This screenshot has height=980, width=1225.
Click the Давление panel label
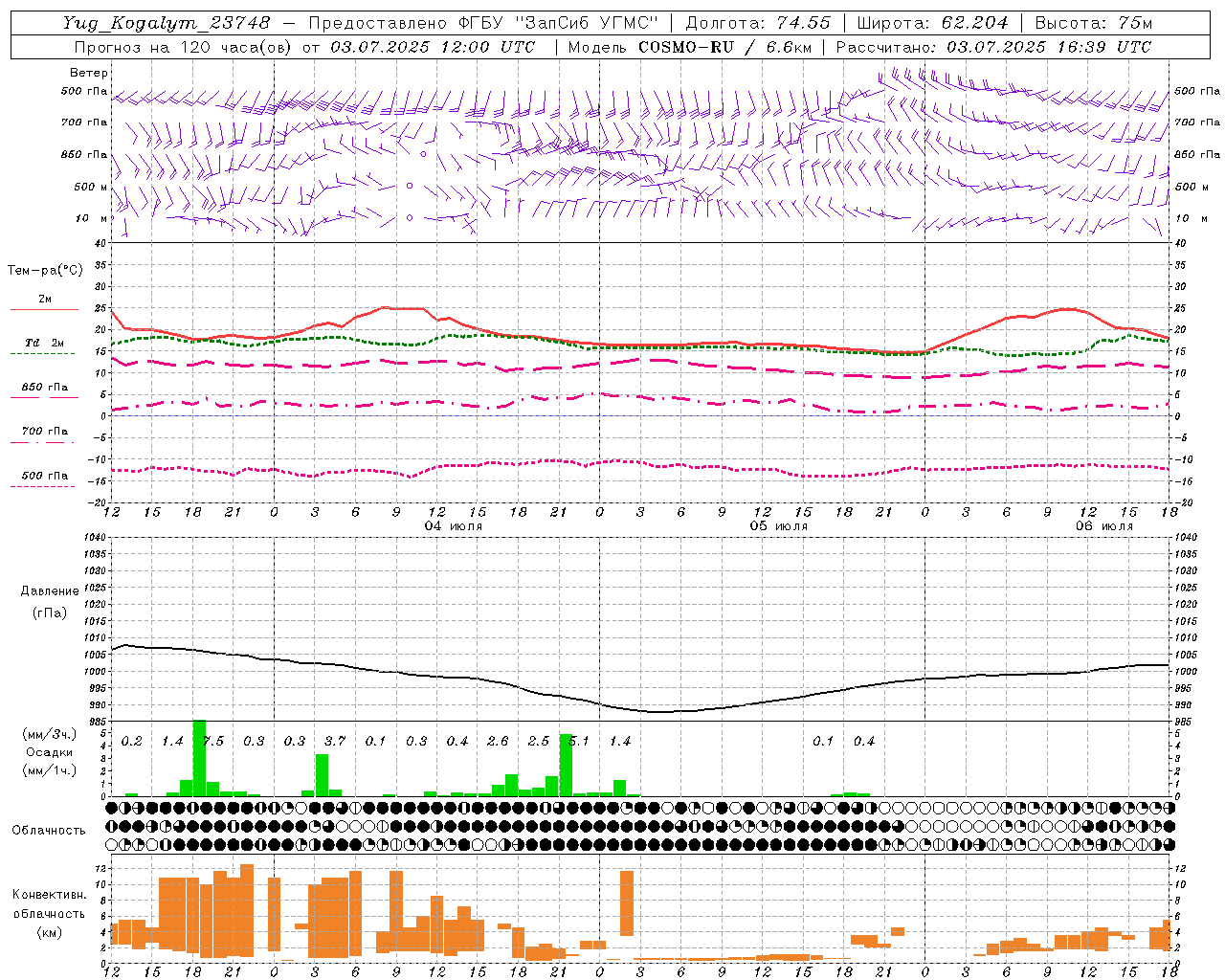click(50, 591)
